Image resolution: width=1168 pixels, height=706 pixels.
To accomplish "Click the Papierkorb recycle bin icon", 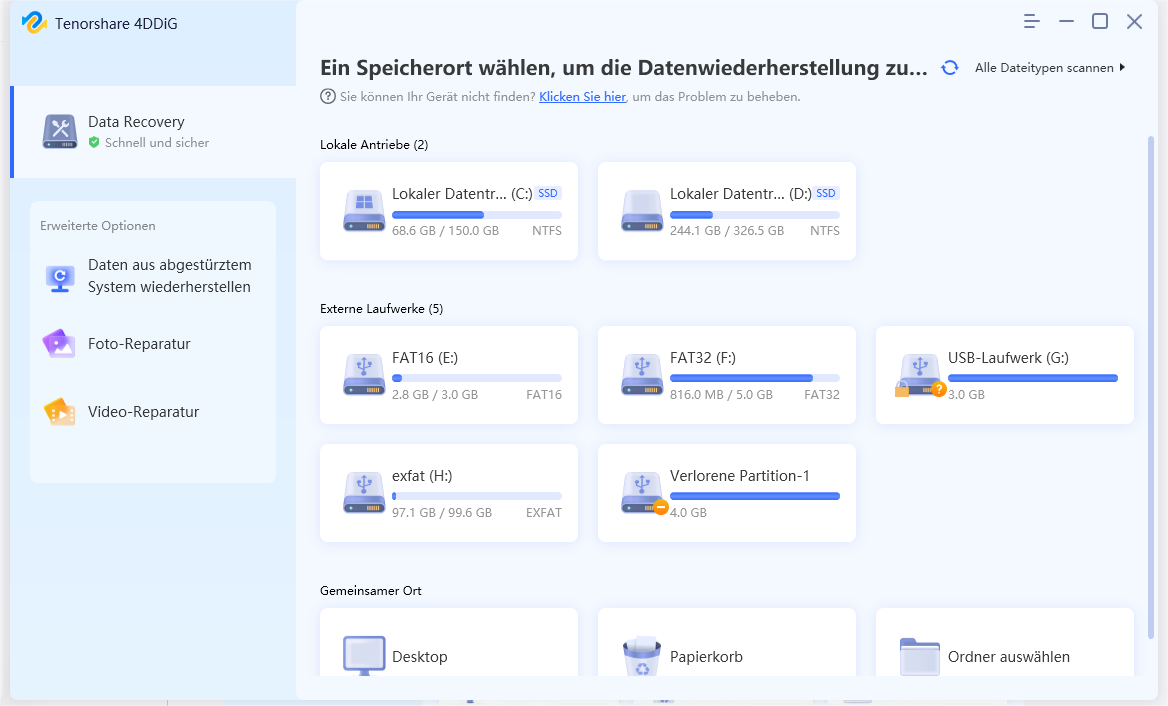I will tap(642, 655).
